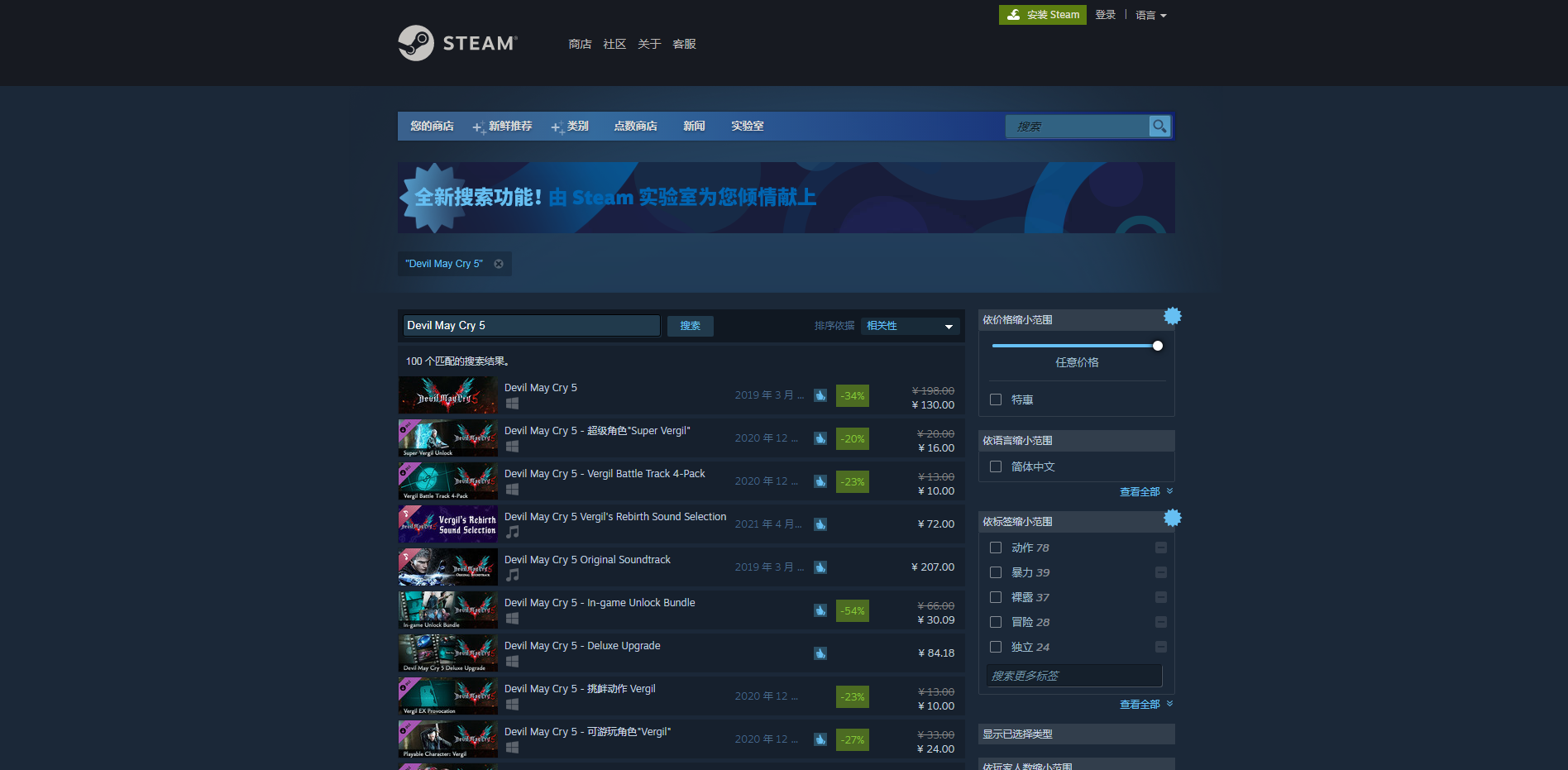Expand 查看全部 under tag filter
This screenshot has height=770, width=1568.
[1145, 705]
